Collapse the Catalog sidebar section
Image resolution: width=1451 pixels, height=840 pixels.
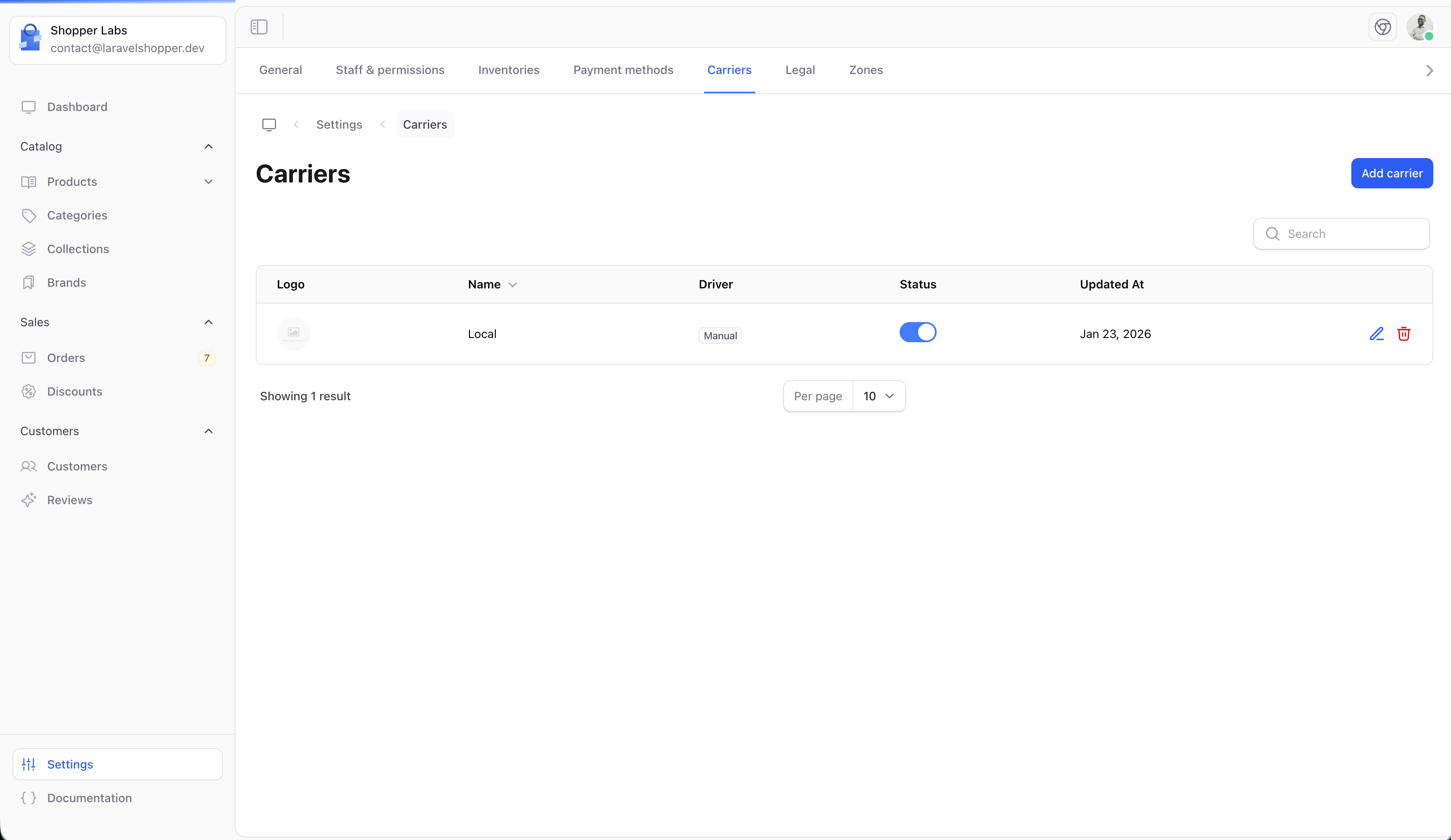[x=209, y=146]
